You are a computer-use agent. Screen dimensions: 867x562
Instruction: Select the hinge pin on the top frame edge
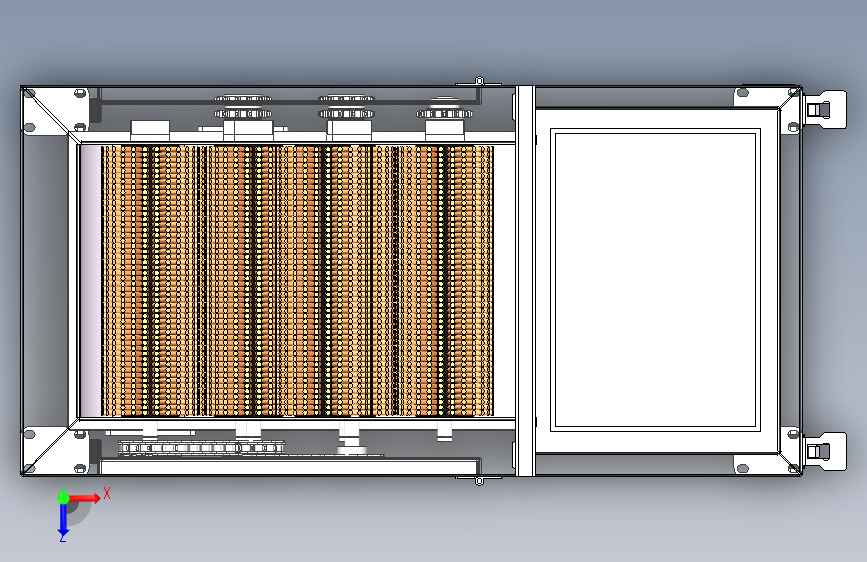[479, 82]
